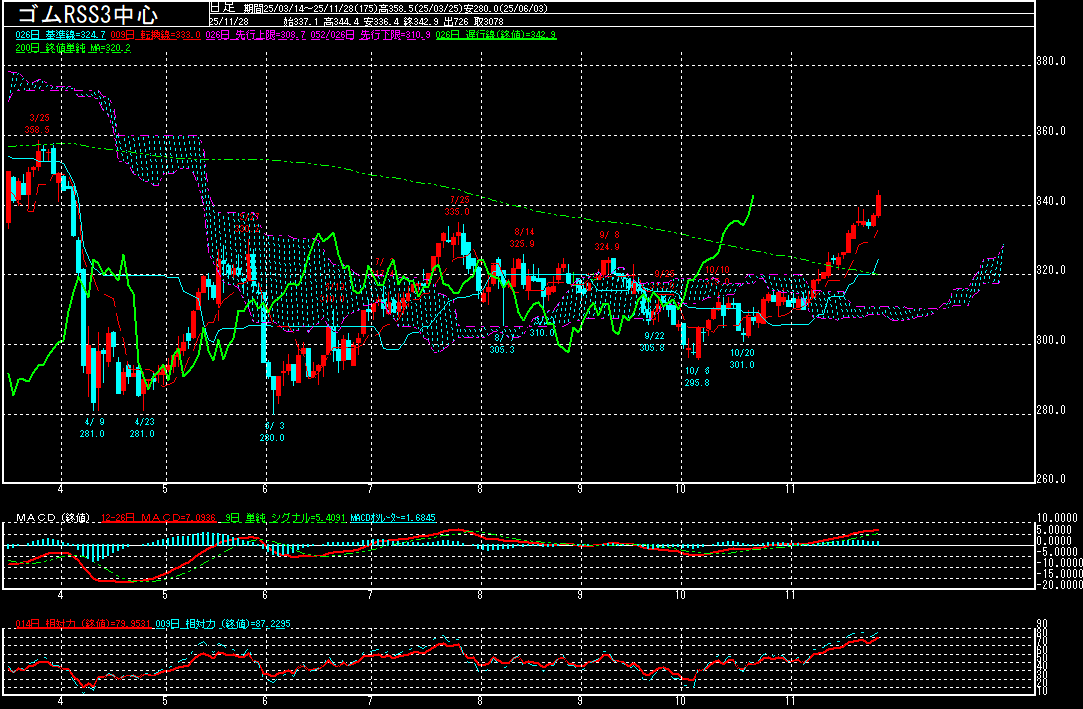Click the 3/25 high price marker 358.5

point(37,130)
